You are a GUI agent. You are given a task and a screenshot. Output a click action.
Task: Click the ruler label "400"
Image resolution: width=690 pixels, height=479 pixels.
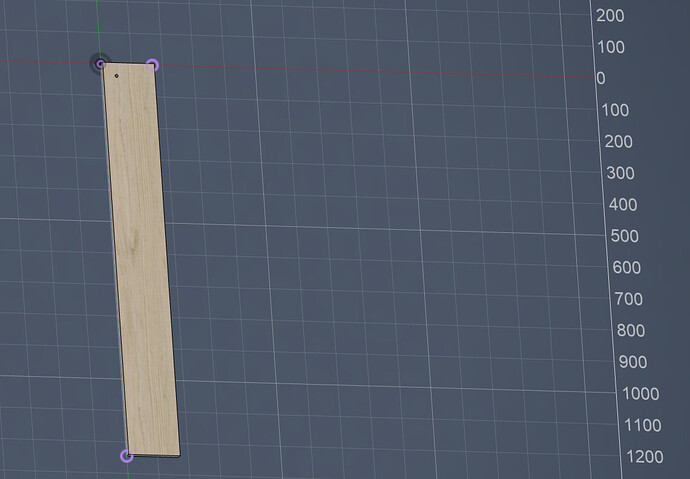(x=623, y=205)
